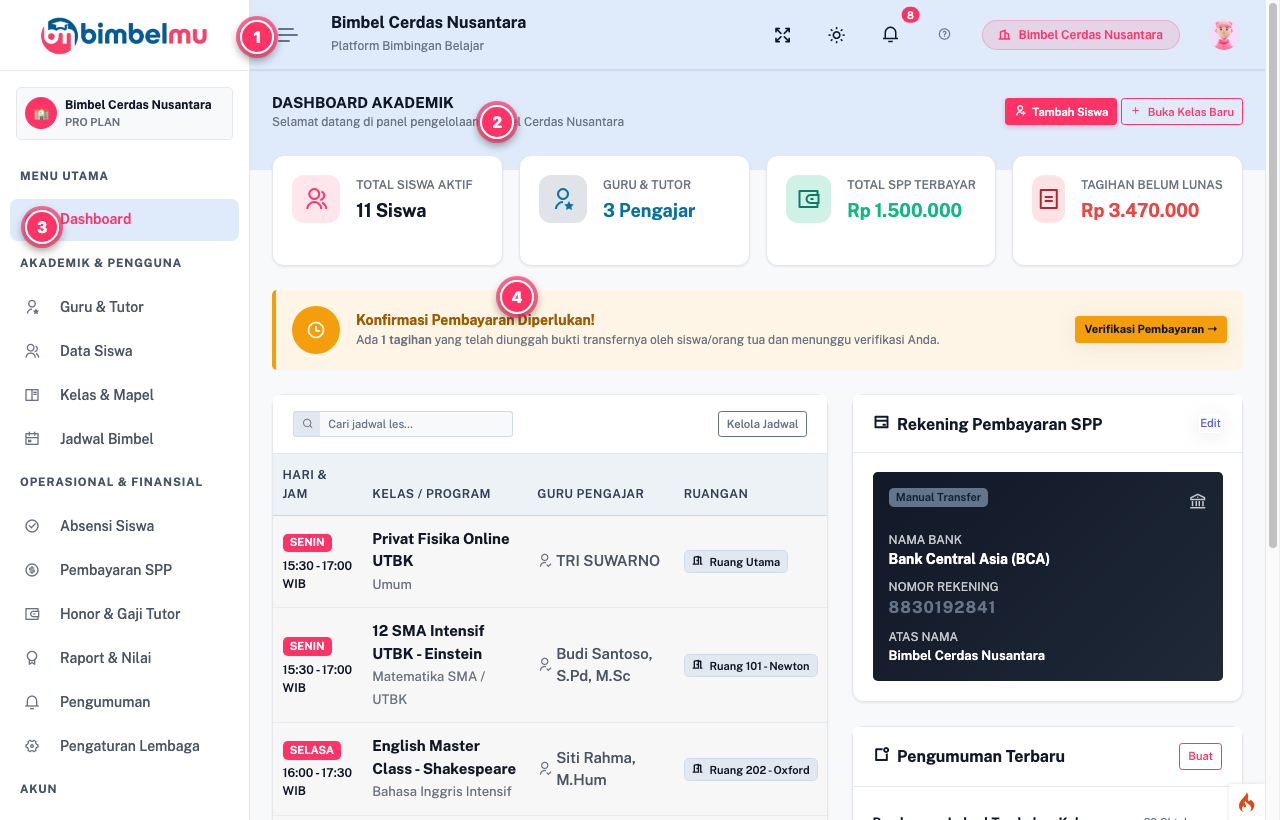Click the Pengaturan Lembaga gear icon
The height and width of the screenshot is (820, 1280).
coord(32,746)
